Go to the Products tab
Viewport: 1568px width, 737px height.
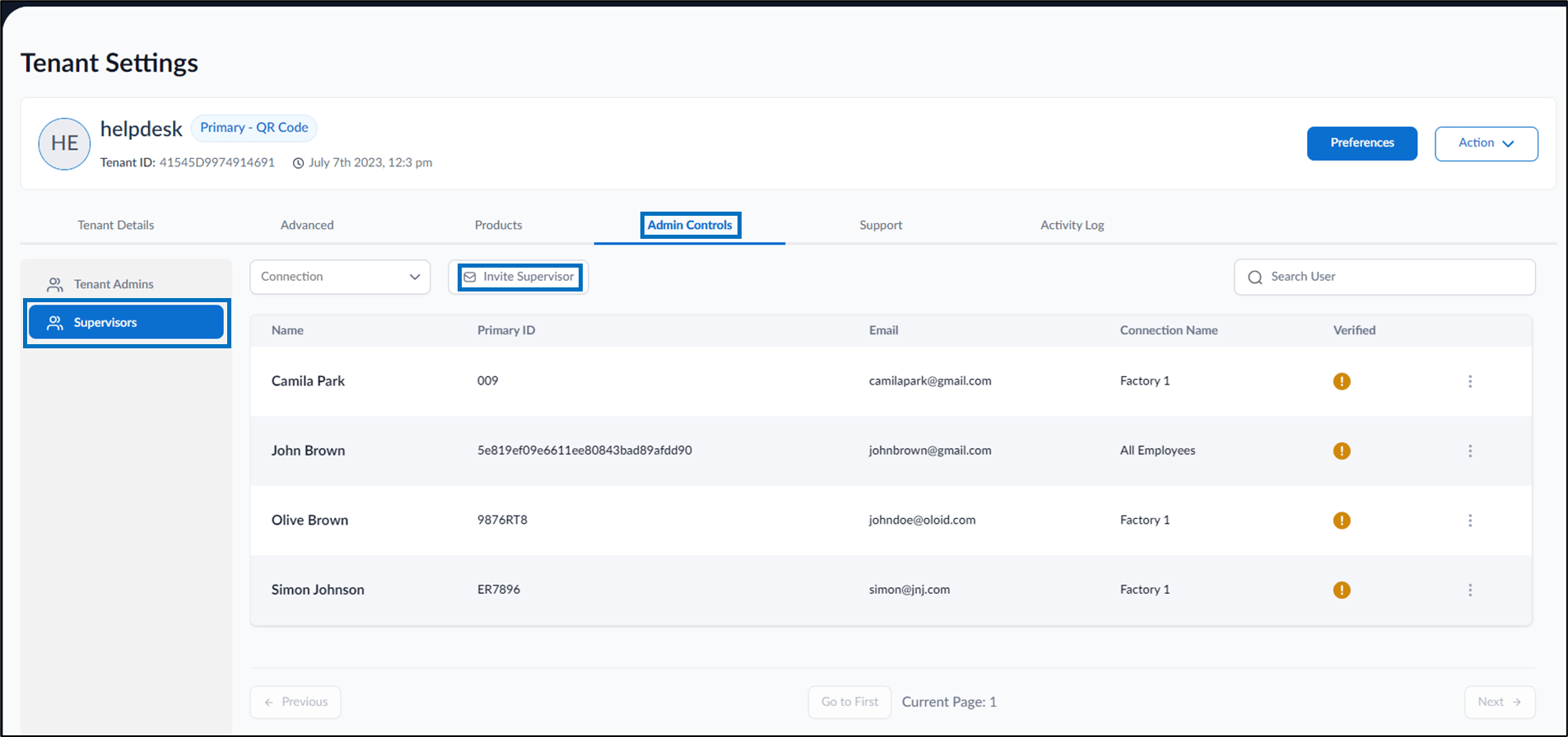point(498,225)
